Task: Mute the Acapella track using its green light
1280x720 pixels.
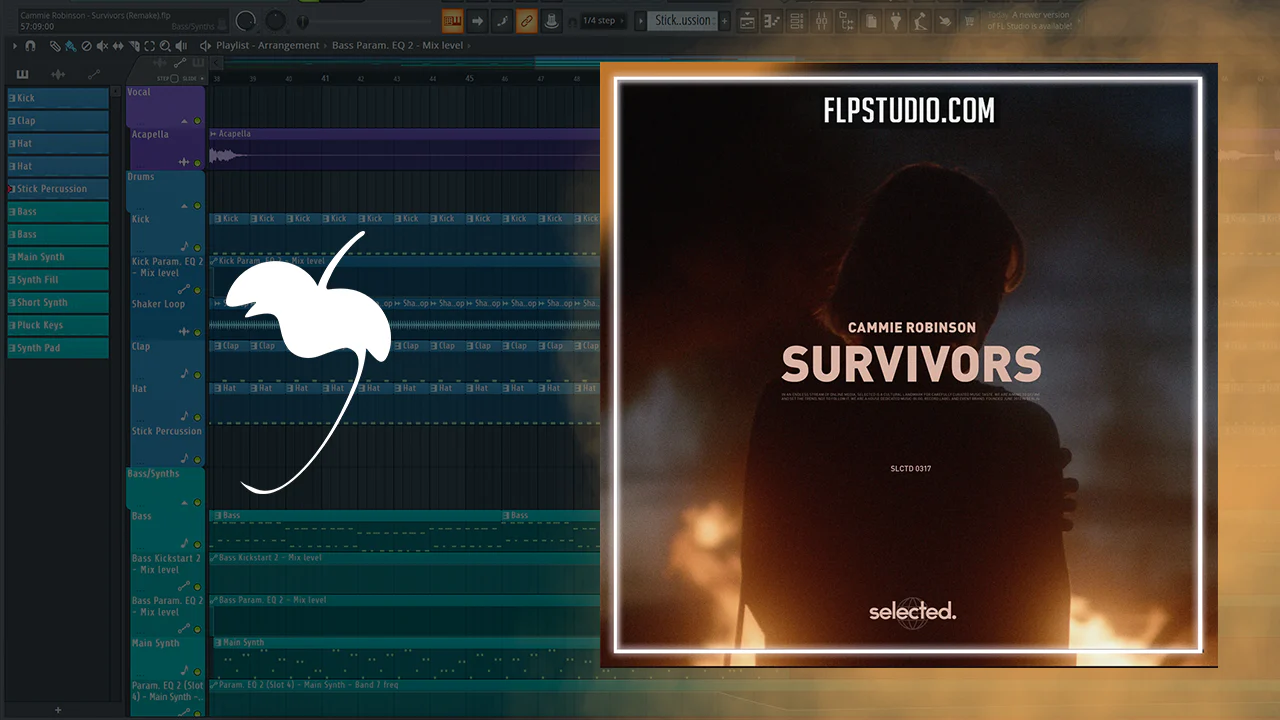Action: (197, 163)
